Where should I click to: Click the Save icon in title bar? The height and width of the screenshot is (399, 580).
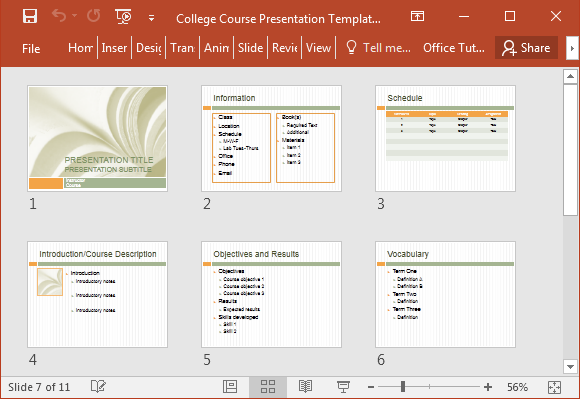click(30, 17)
